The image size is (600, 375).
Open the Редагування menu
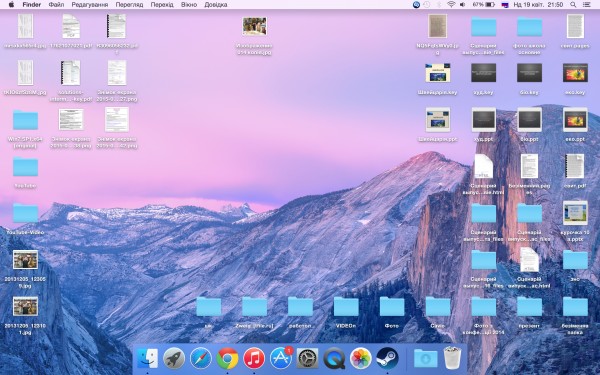click(x=90, y=5)
